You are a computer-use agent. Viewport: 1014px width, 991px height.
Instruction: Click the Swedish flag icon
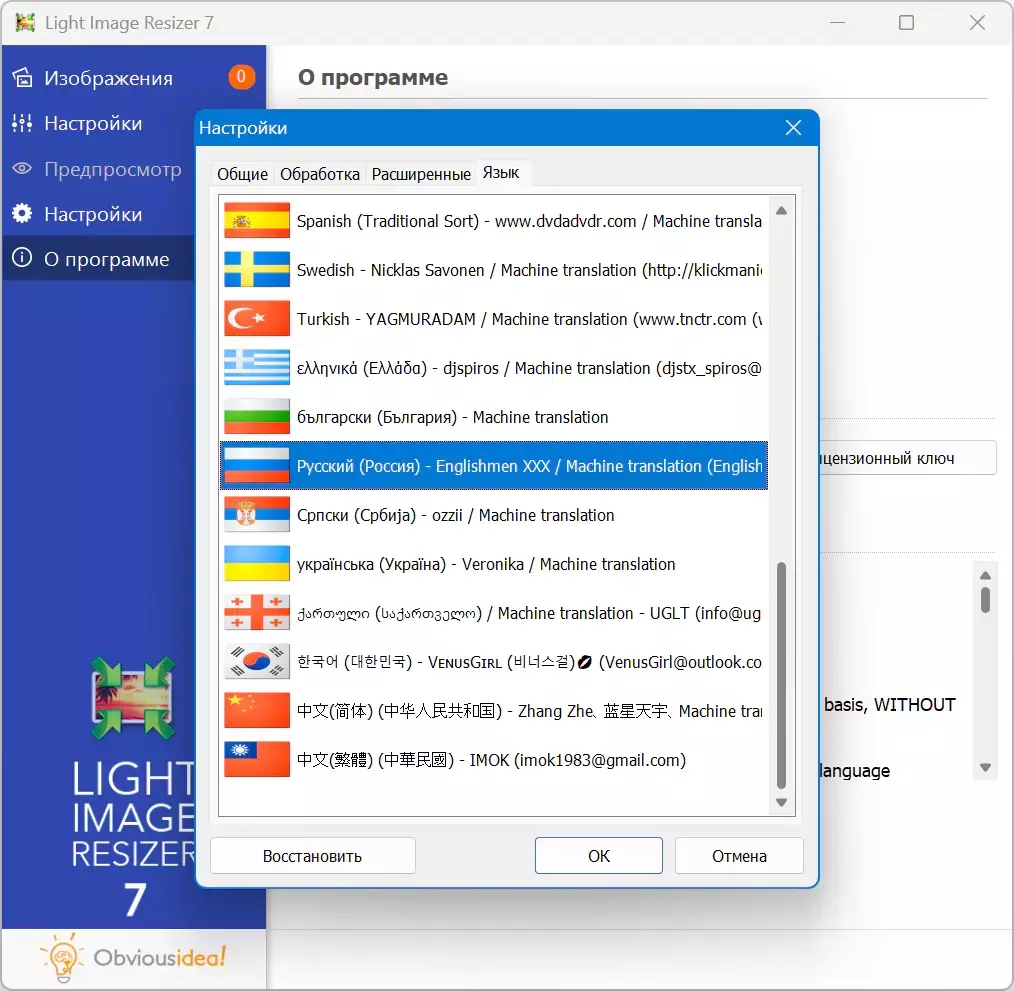pyautogui.click(x=257, y=270)
